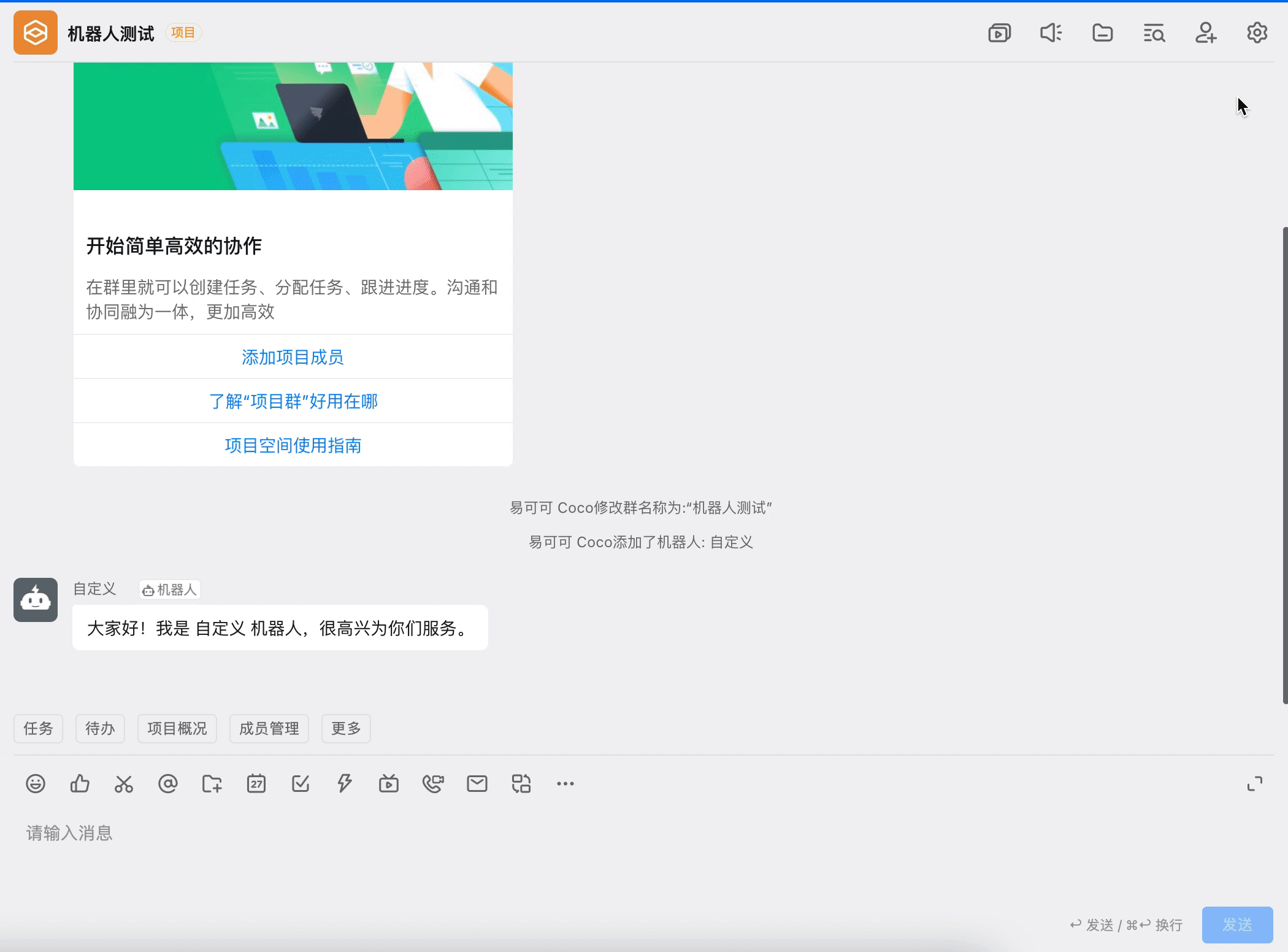Expand more tools via the ellipsis icon
The width and height of the screenshot is (1288, 952).
point(565,783)
